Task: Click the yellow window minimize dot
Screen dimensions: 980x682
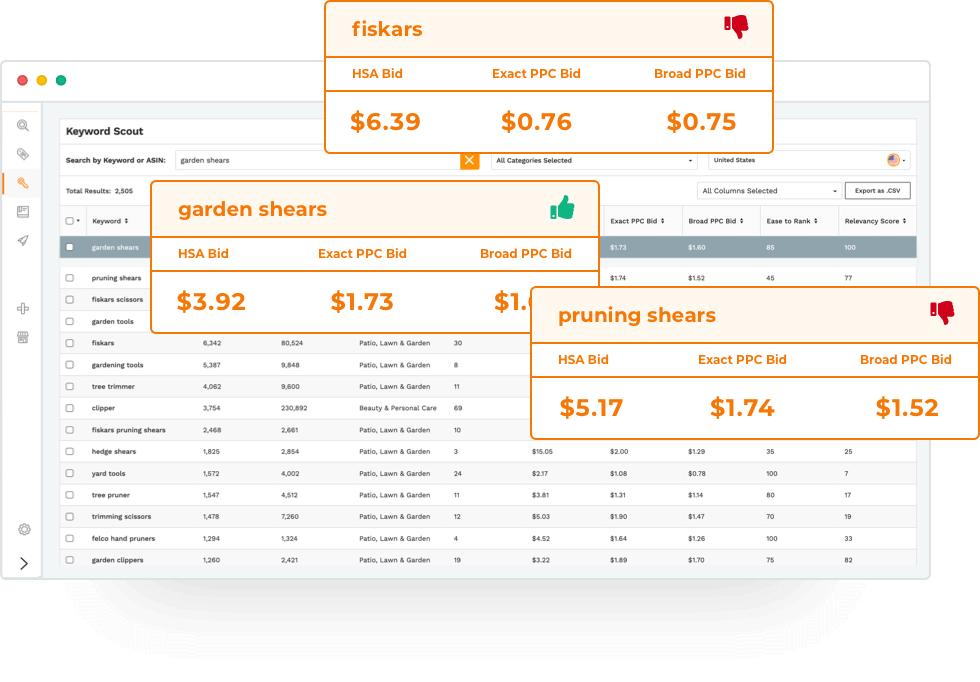Action: click(x=42, y=80)
